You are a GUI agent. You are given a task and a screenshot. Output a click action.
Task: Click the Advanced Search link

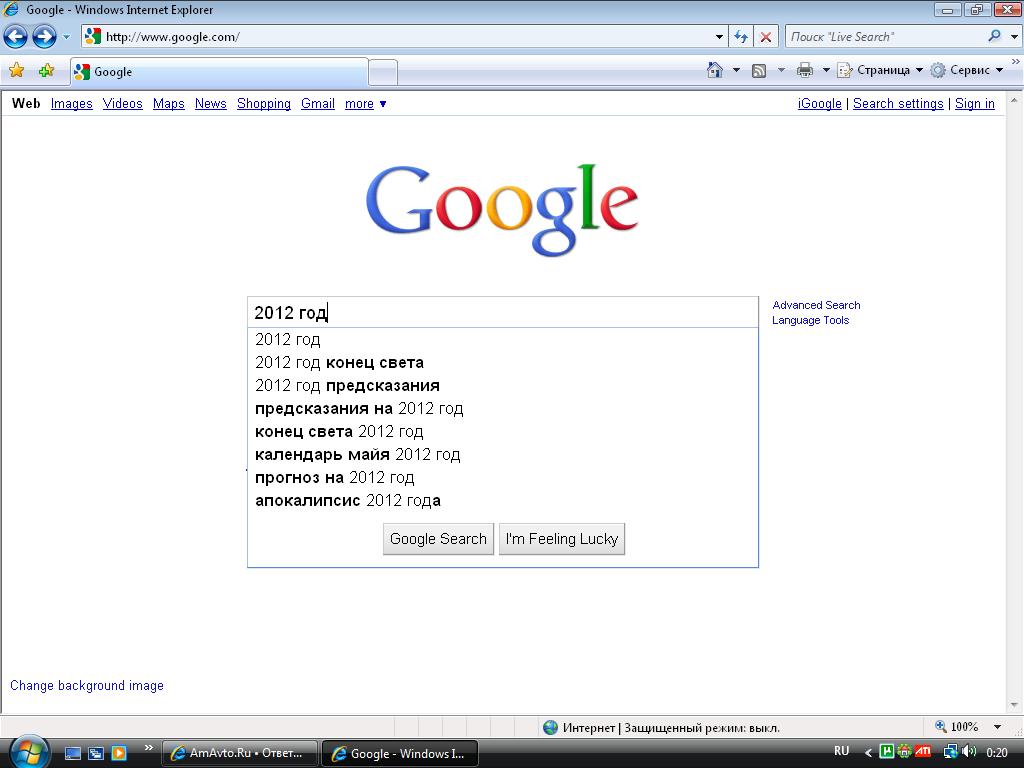click(x=816, y=305)
